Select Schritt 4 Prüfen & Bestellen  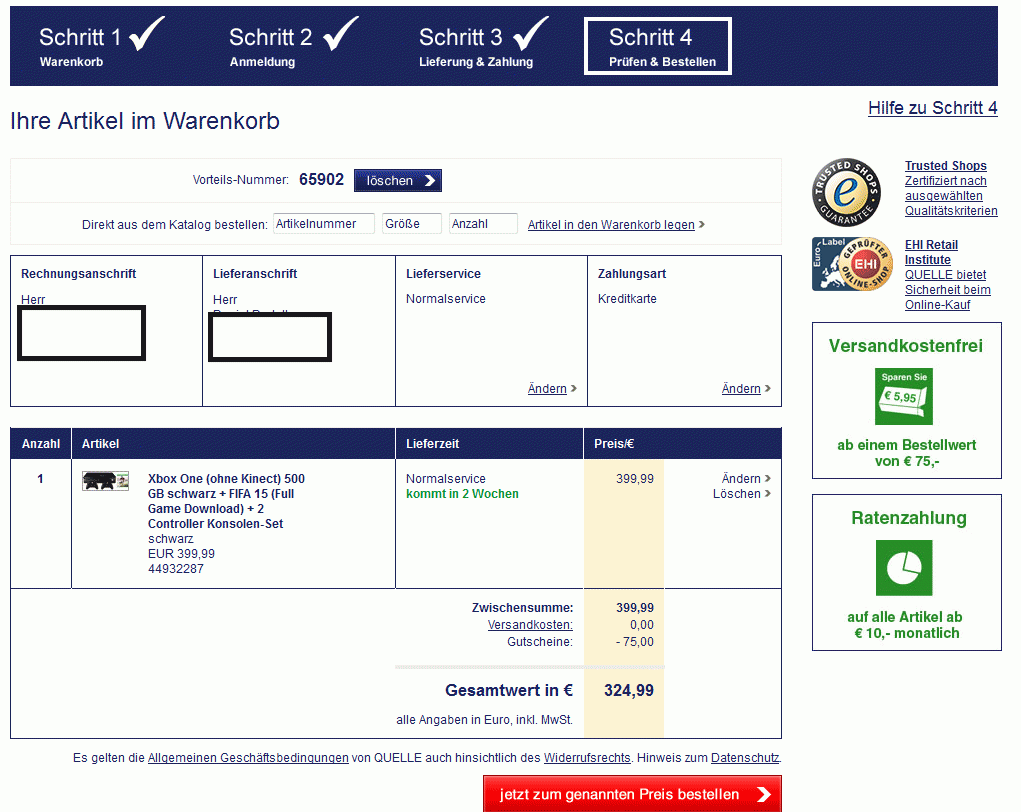click(x=658, y=46)
